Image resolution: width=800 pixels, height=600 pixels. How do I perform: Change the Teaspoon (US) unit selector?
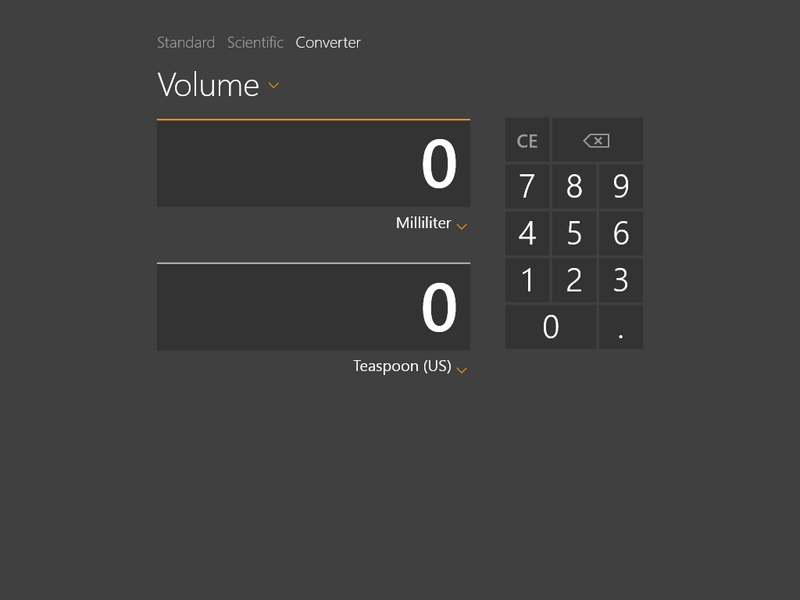pos(410,367)
